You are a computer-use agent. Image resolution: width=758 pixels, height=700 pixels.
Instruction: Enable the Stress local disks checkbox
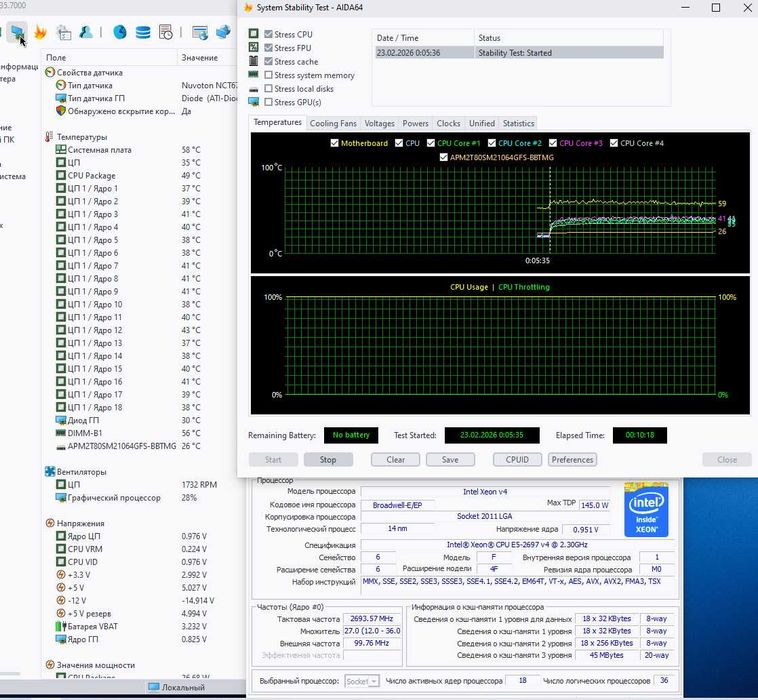268,88
